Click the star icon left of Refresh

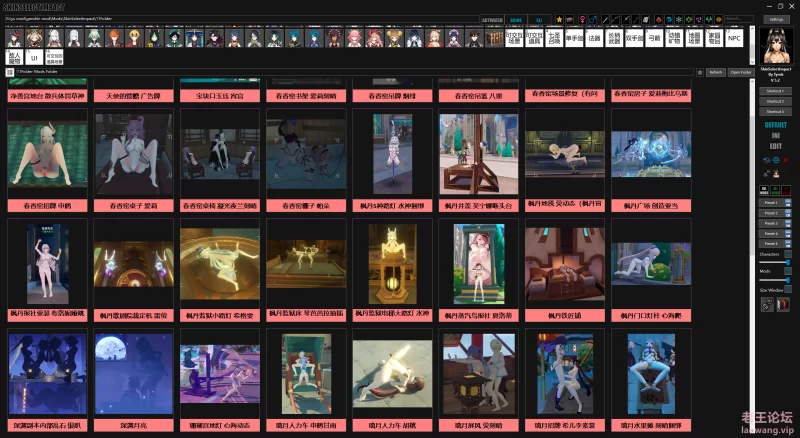click(x=700, y=72)
